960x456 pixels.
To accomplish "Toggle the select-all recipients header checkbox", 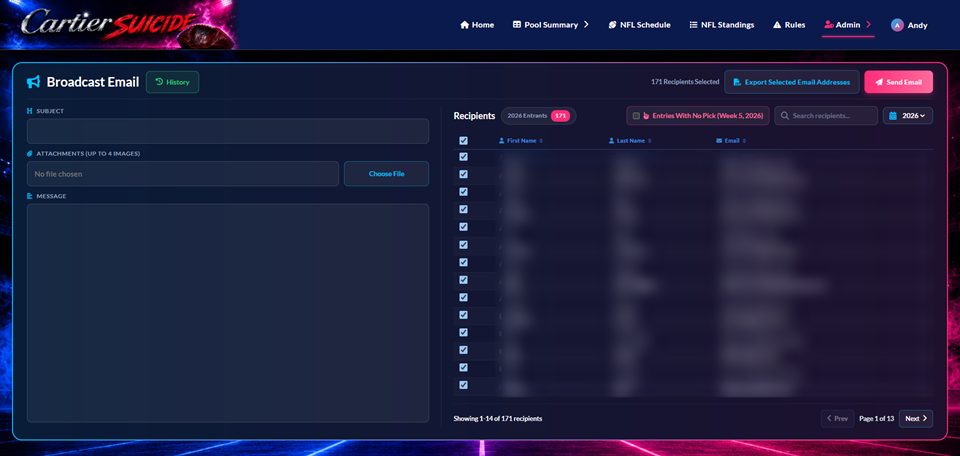I will (463, 141).
